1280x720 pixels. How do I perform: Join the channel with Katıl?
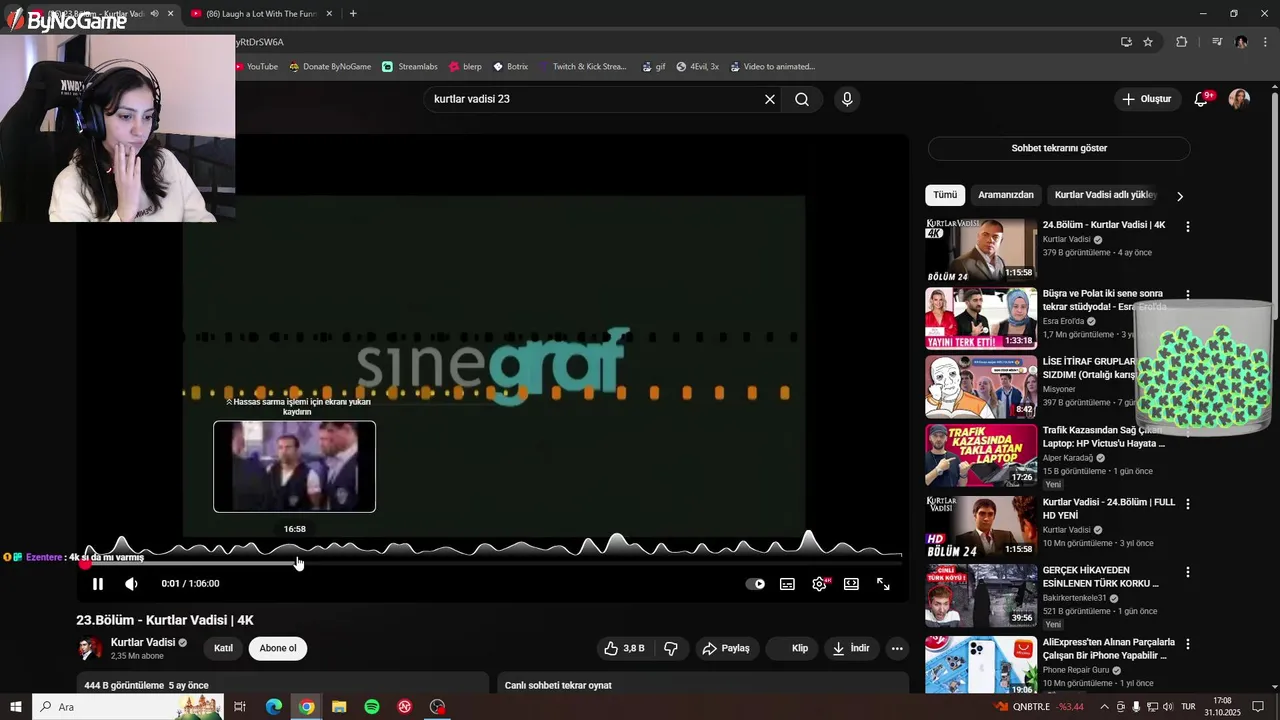223,648
